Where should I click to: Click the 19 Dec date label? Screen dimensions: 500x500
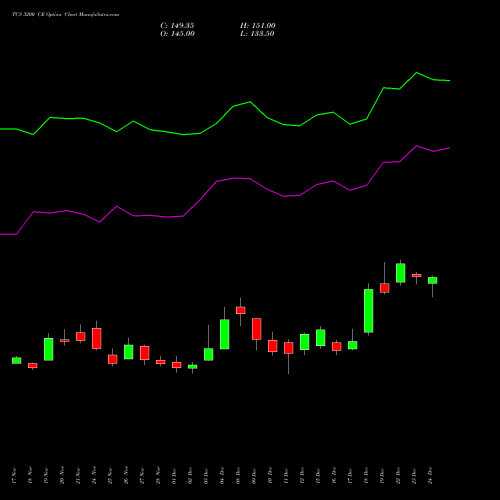pos(382,476)
